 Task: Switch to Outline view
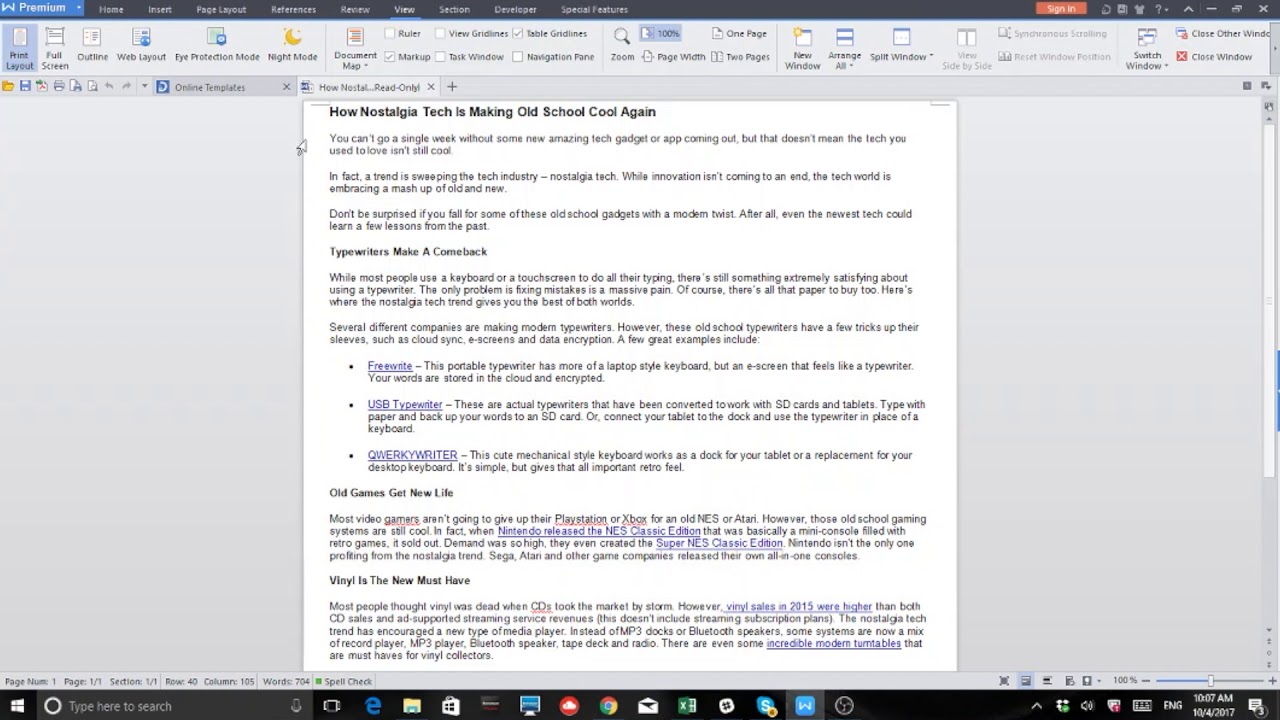tap(92, 47)
